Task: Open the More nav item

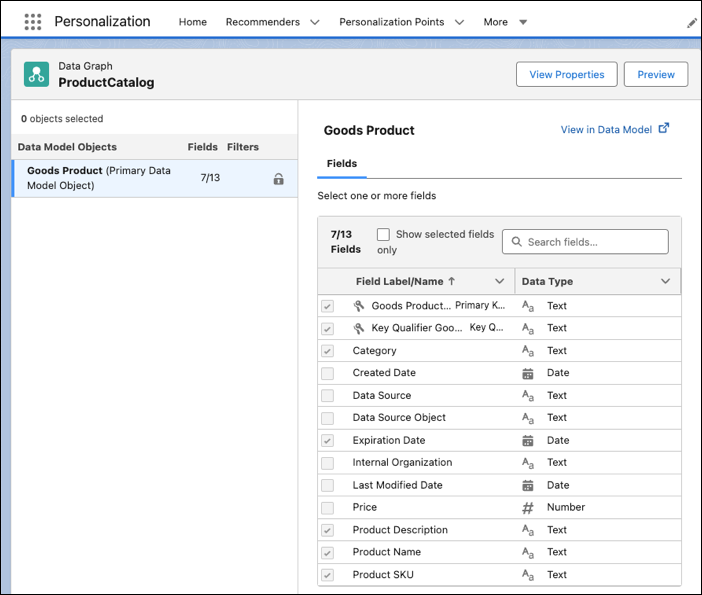Action: pos(495,22)
